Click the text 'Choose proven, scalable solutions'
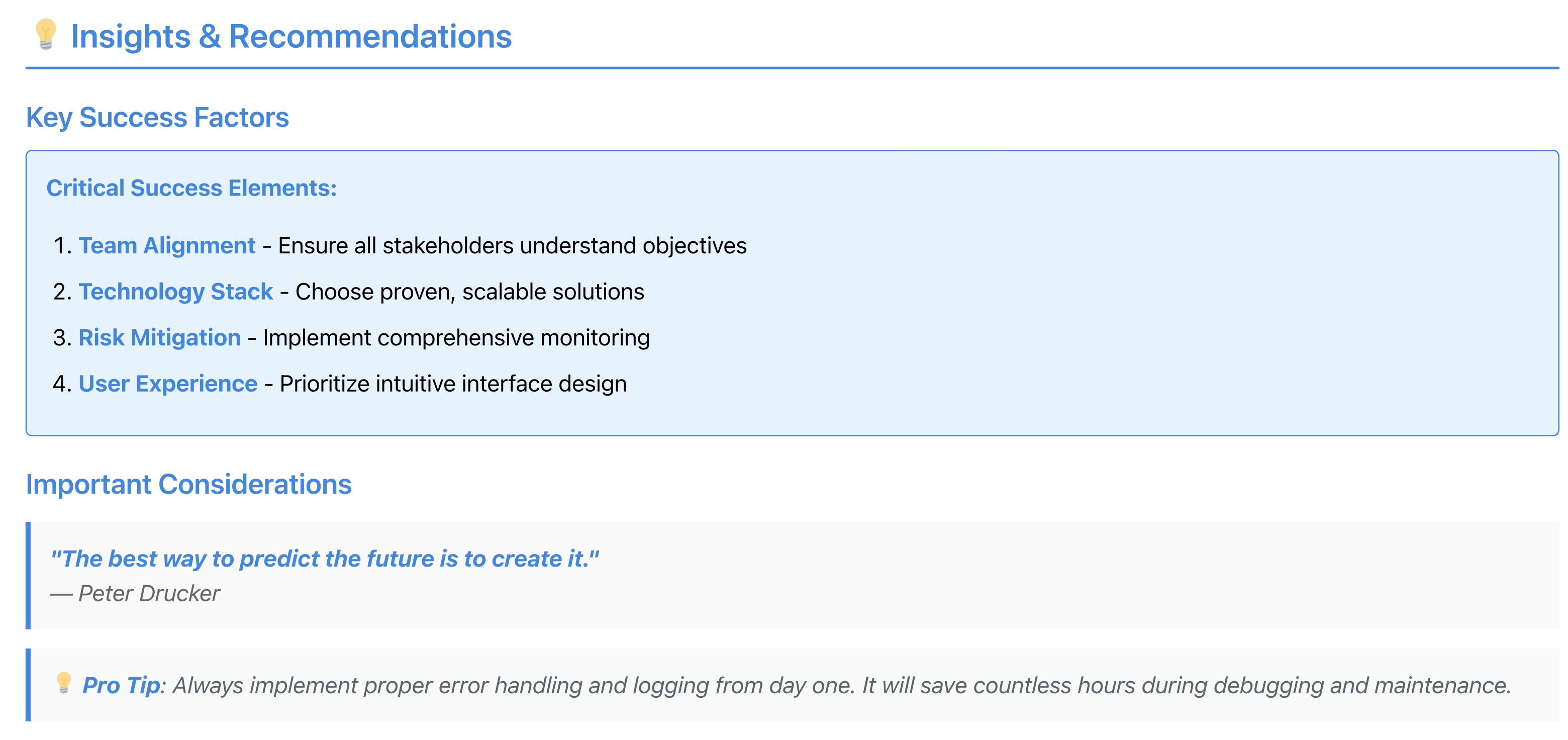This screenshot has width=1568, height=740. coord(469,292)
